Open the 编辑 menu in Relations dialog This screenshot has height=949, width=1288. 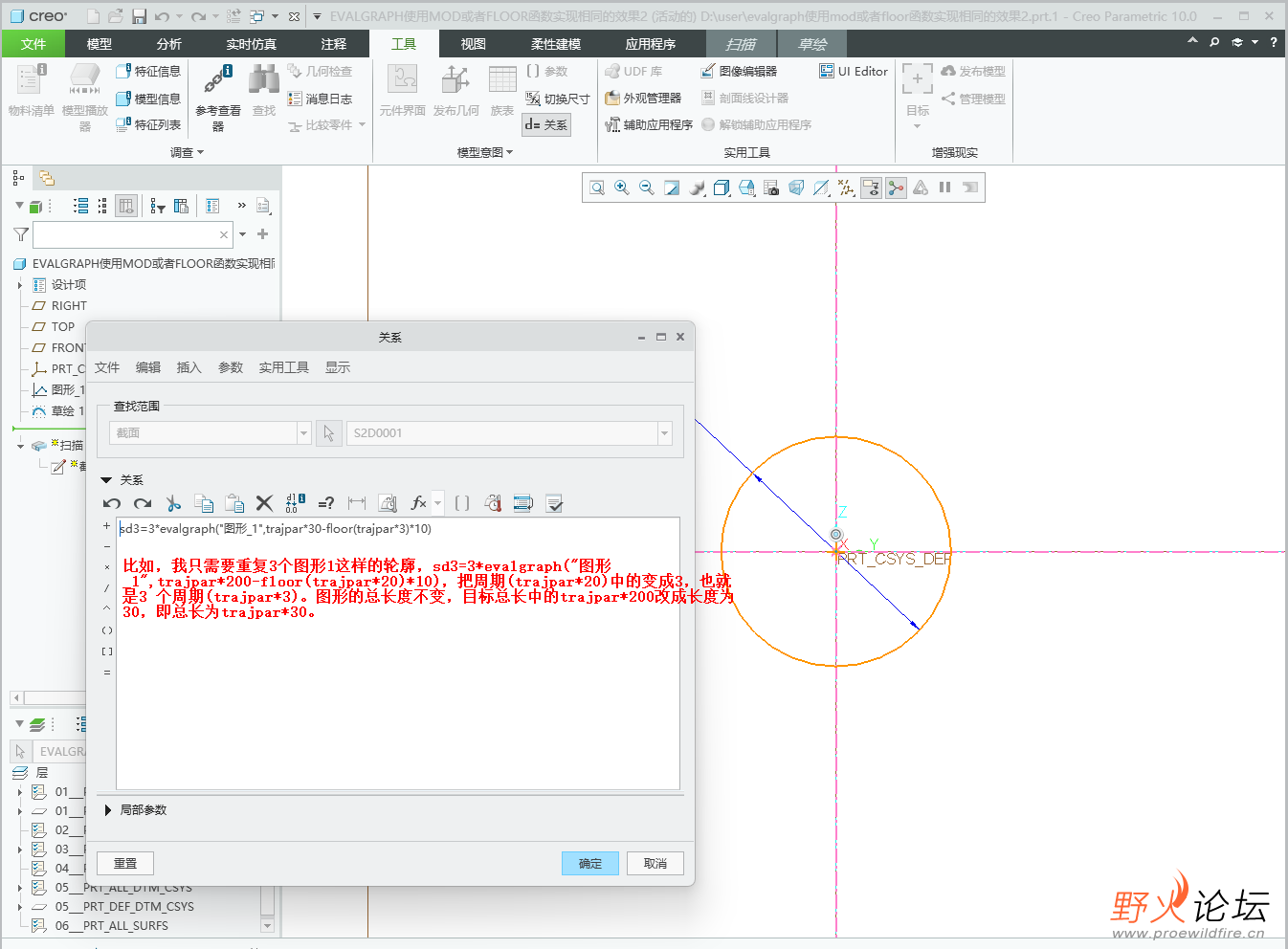[148, 367]
